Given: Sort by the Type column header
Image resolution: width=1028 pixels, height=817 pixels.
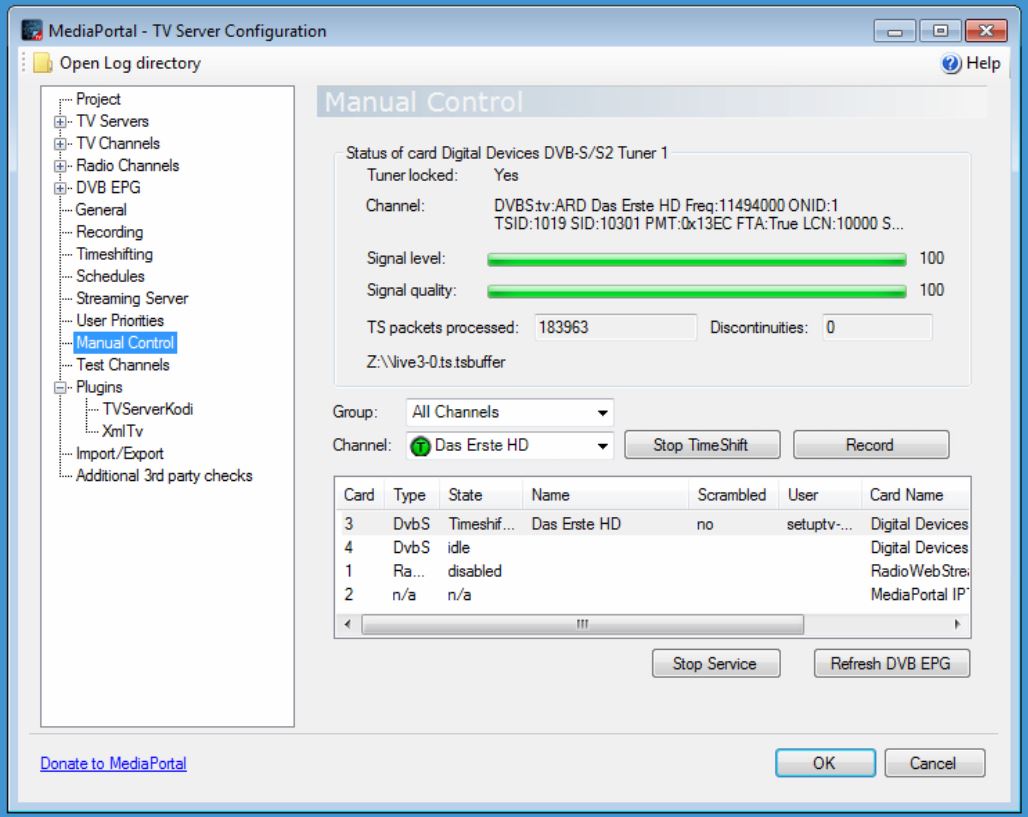Looking at the screenshot, I should (412, 495).
